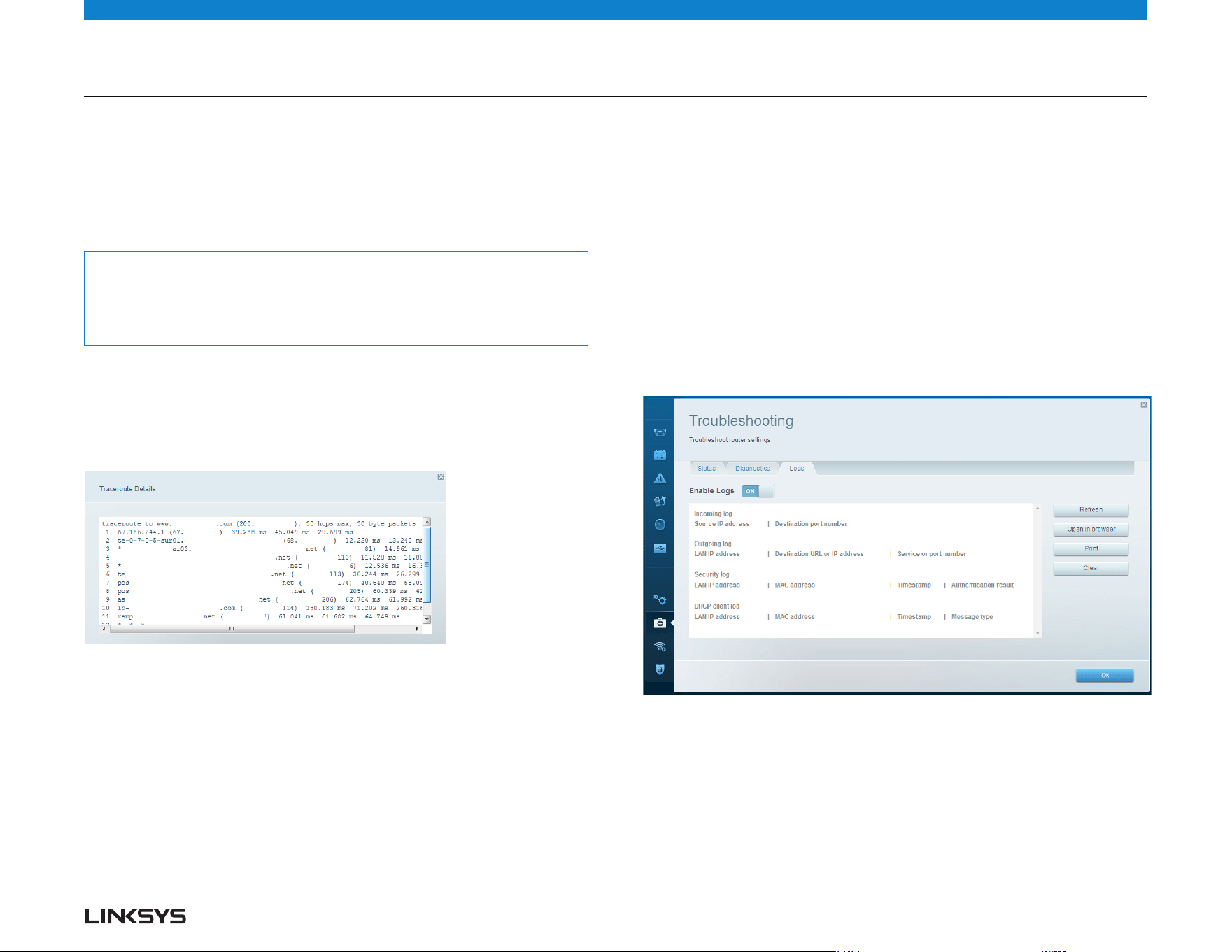
Task: Switch to the Status tab
Action: pos(707,469)
